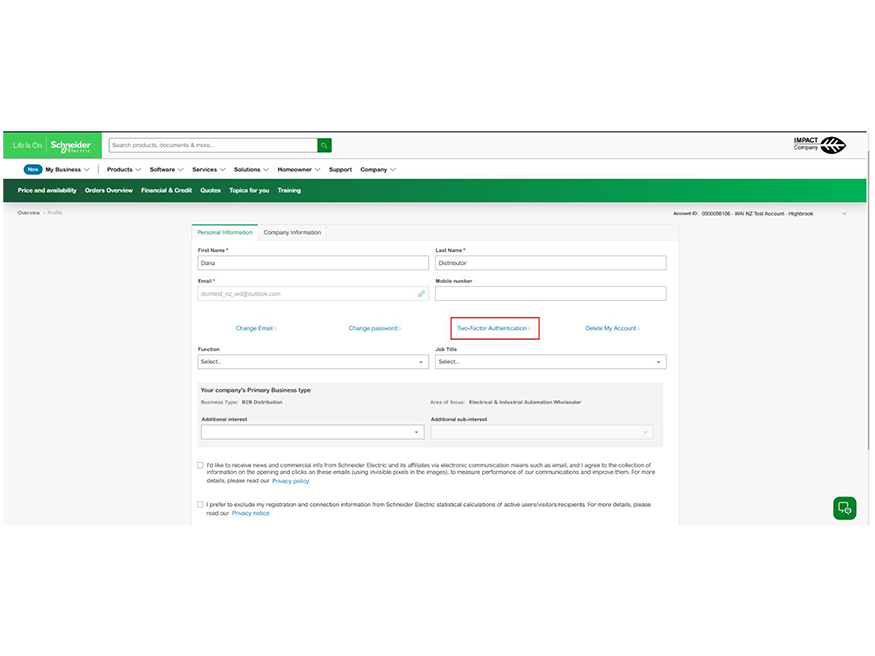Click in the search products field
Image resolution: width=875 pixels, height=656 pixels.
213,145
